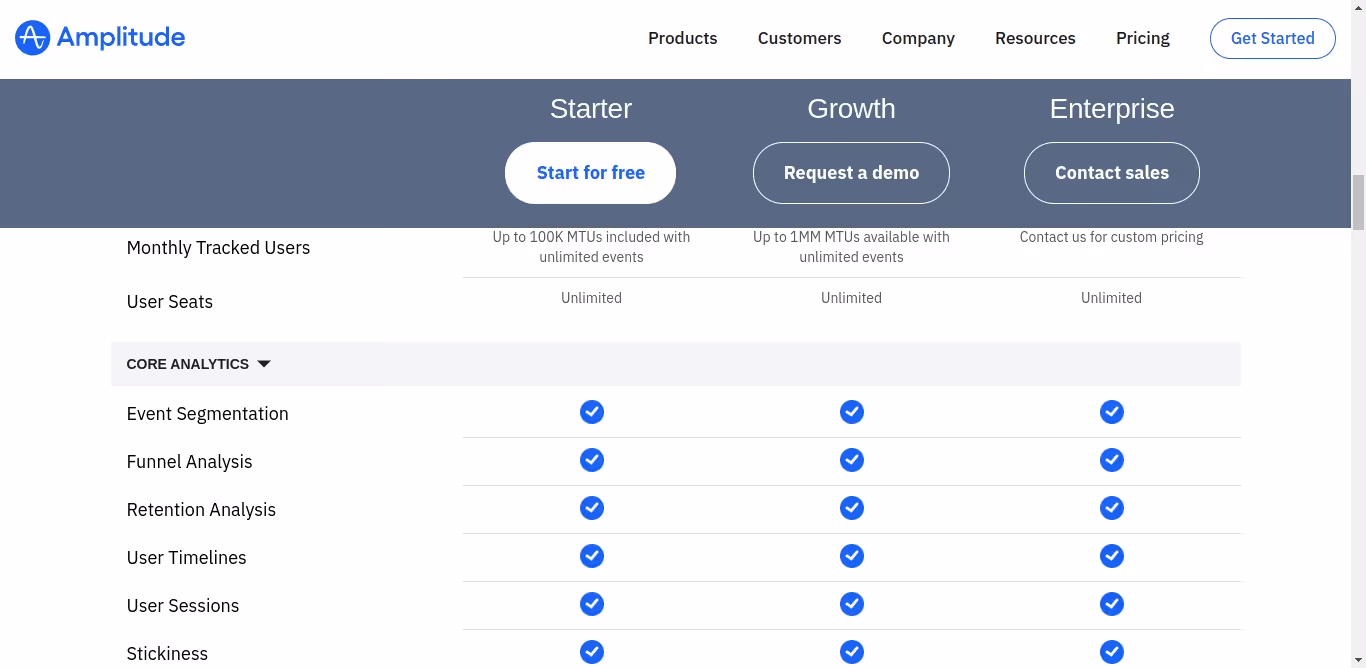Screen dimensions: 1366x668
Task: Toggle the Event Segmentation check for Growth
Action: point(851,411)
